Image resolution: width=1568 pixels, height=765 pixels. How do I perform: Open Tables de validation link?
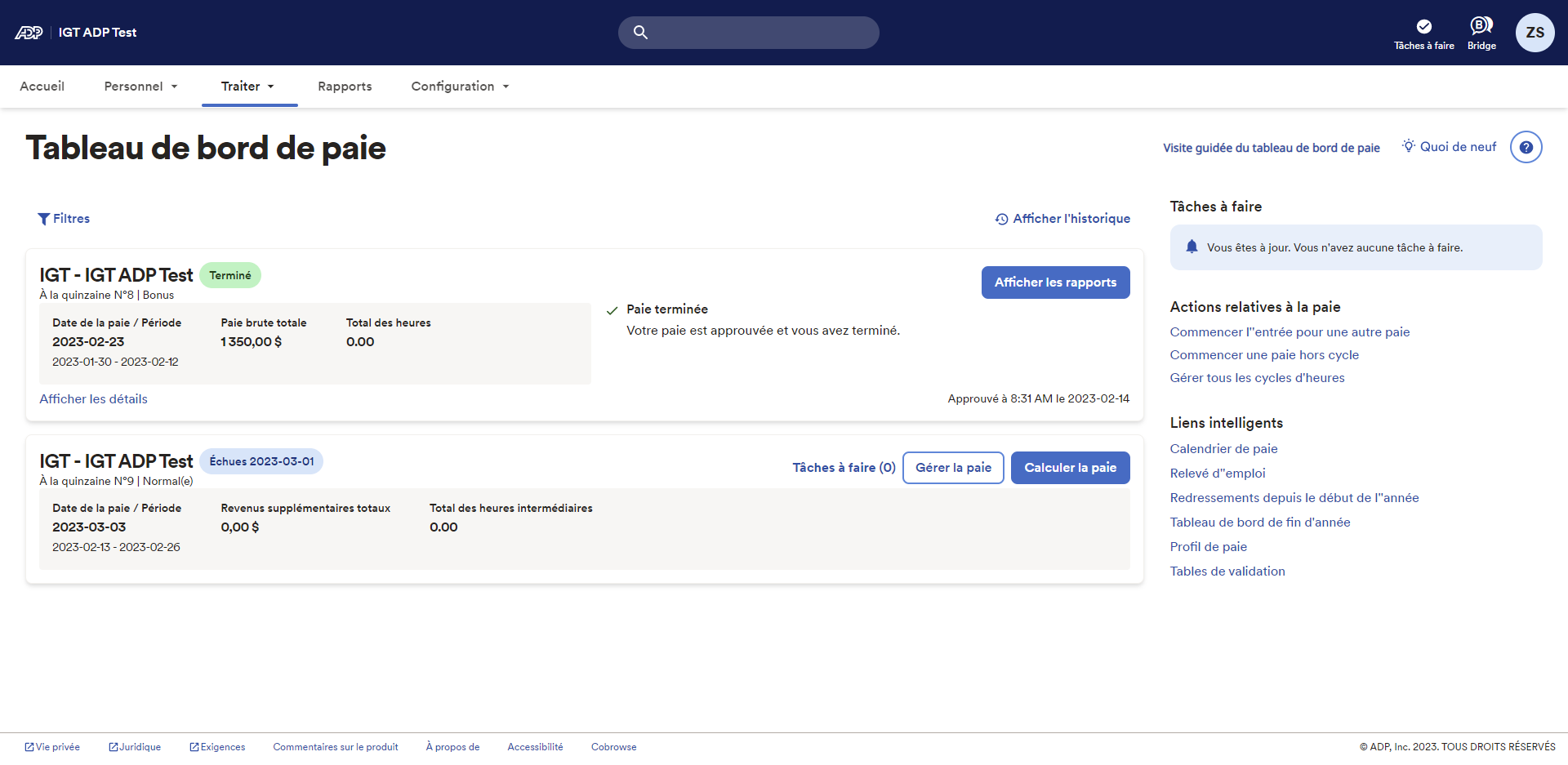click(x=1227, y=572)
